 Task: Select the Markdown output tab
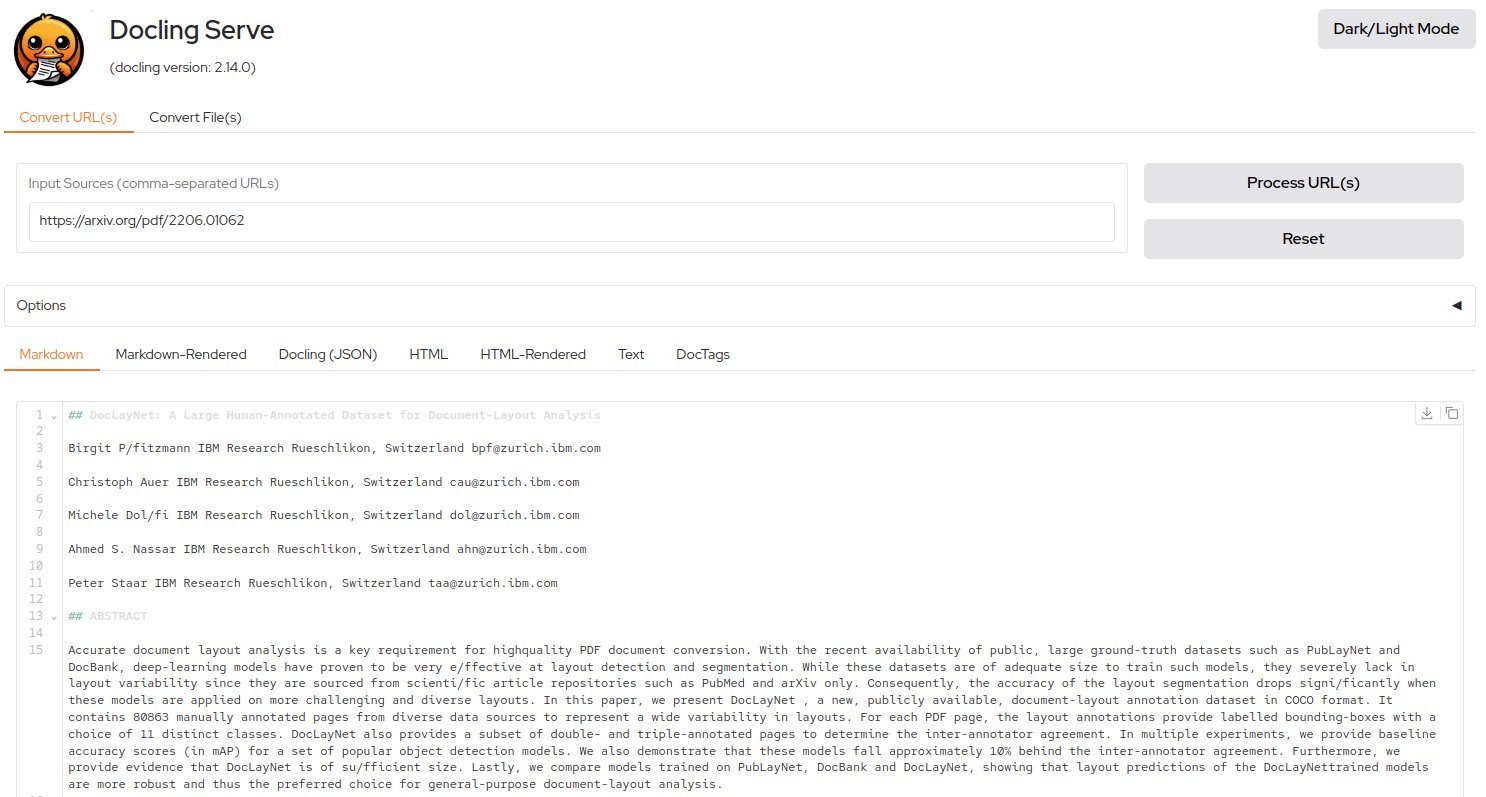pos(51,354)
